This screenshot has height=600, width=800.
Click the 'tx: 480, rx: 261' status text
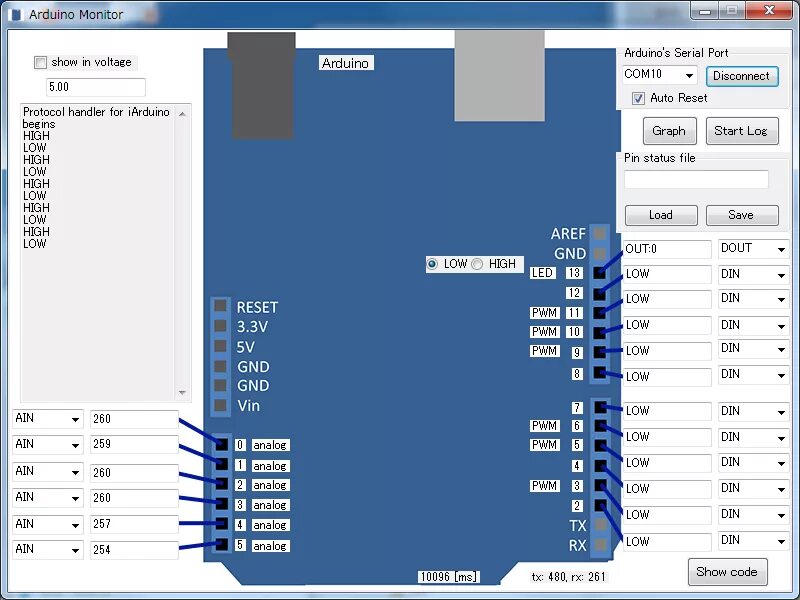569,577
